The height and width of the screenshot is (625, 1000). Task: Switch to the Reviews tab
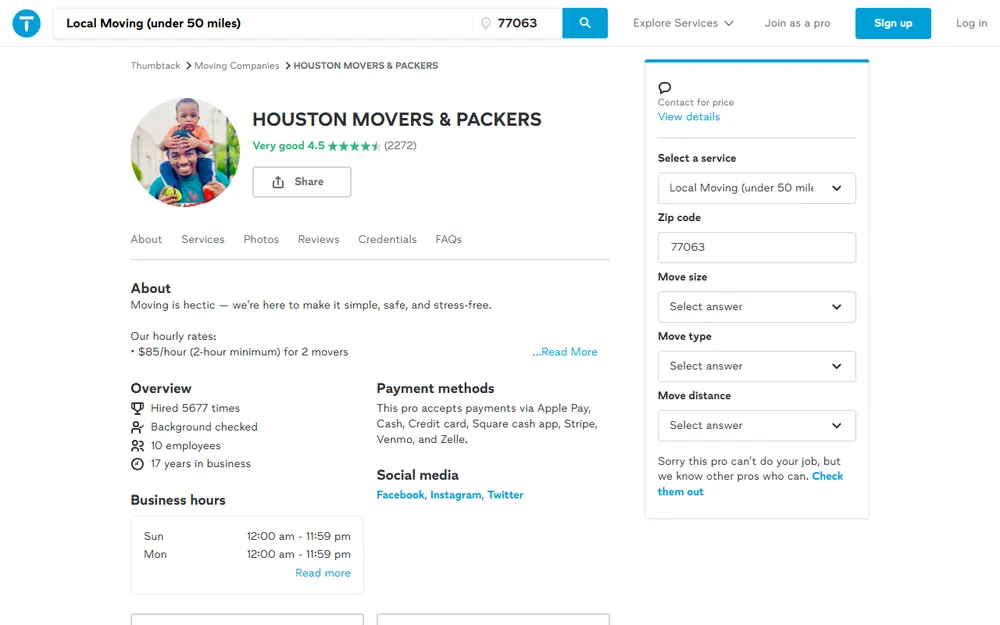(x=318, y=239)
